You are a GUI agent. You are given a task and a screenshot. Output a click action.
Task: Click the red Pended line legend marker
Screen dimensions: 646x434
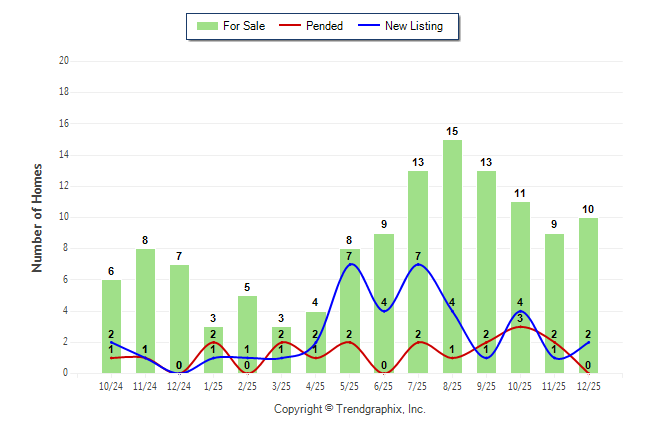293,26
